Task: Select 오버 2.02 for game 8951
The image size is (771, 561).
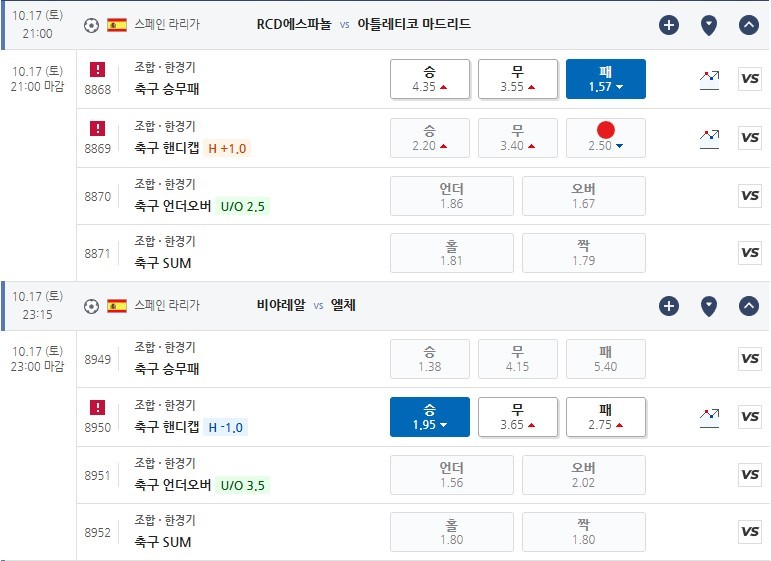Action: [x=584, y=475]
